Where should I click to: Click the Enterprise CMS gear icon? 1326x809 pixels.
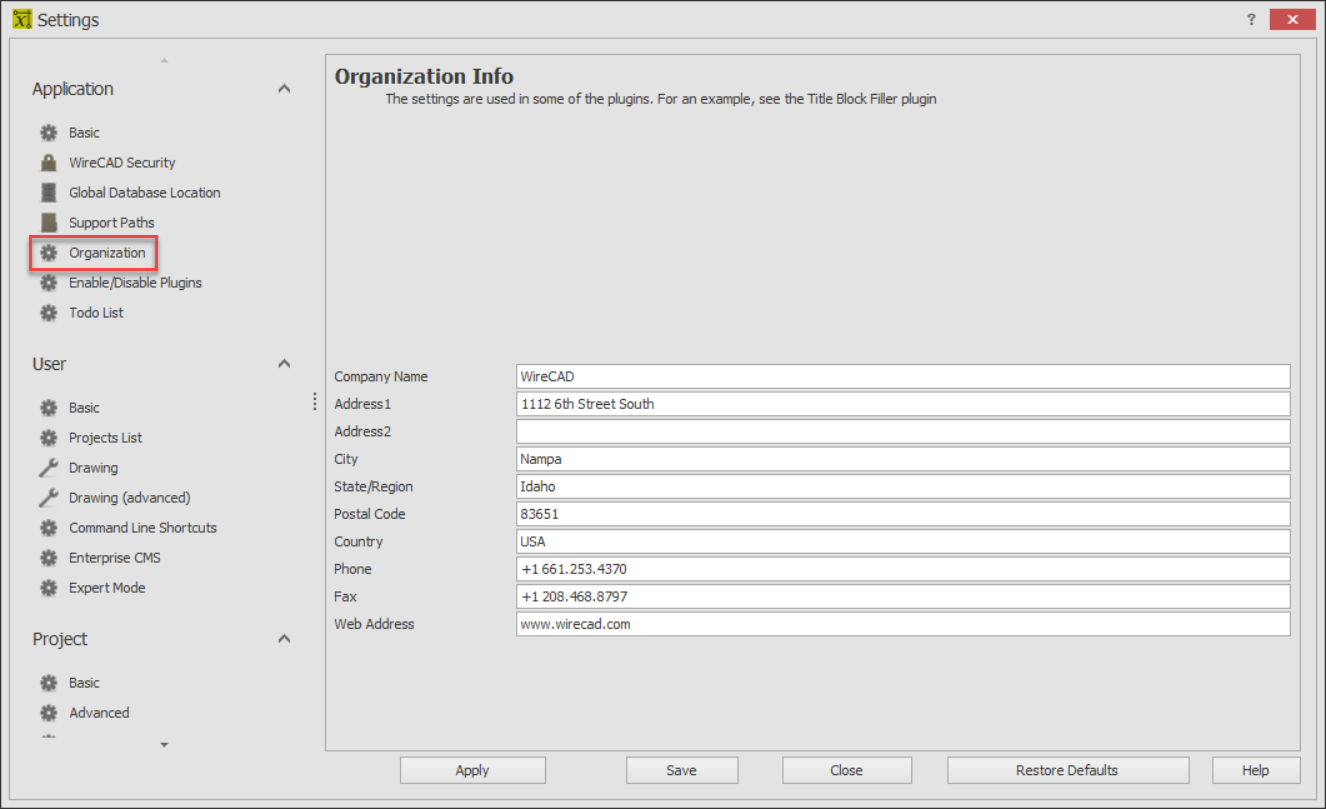click(x=48, y=558)
